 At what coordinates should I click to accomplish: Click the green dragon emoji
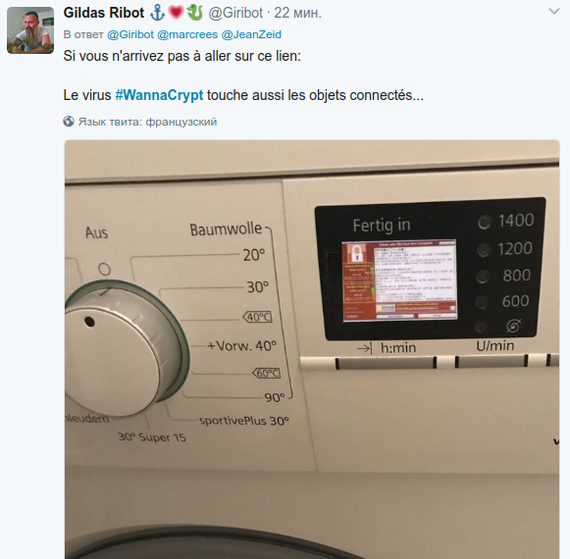(x=194, y=13)
